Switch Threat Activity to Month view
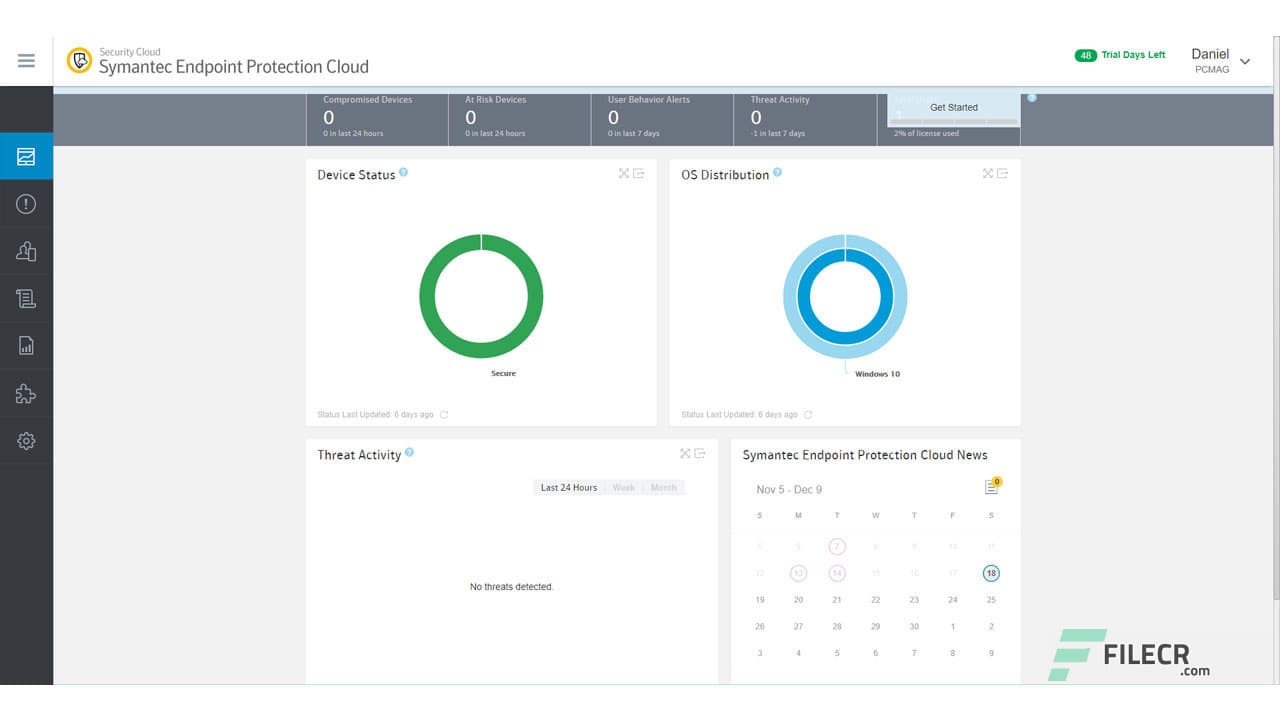 click(663, 487)
